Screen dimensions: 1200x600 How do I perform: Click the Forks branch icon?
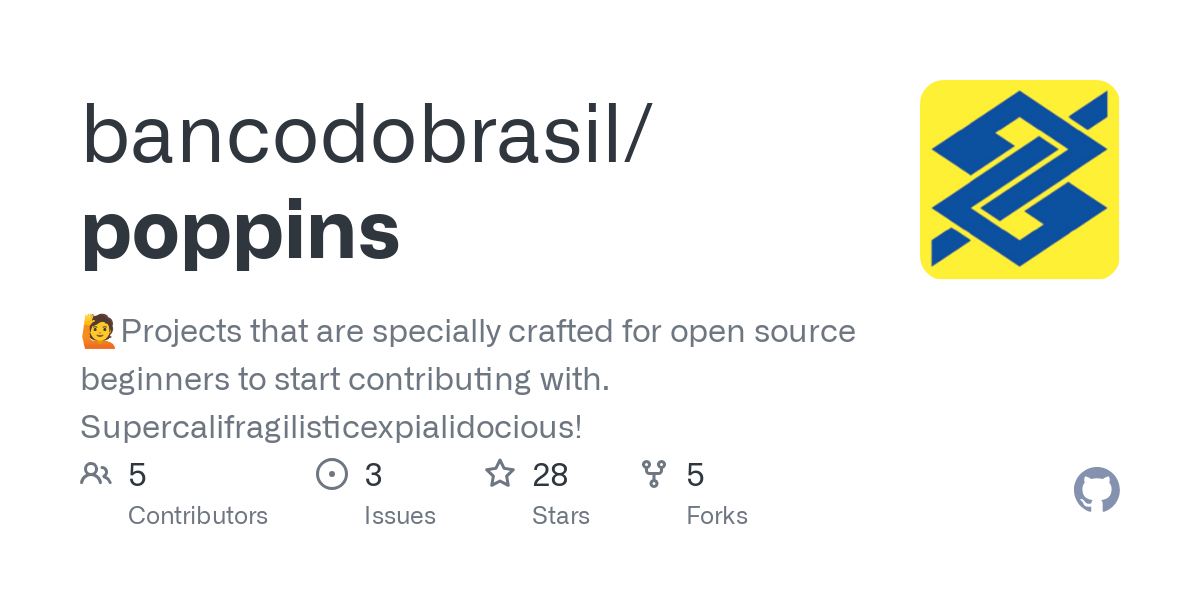(x=654, y=474)
